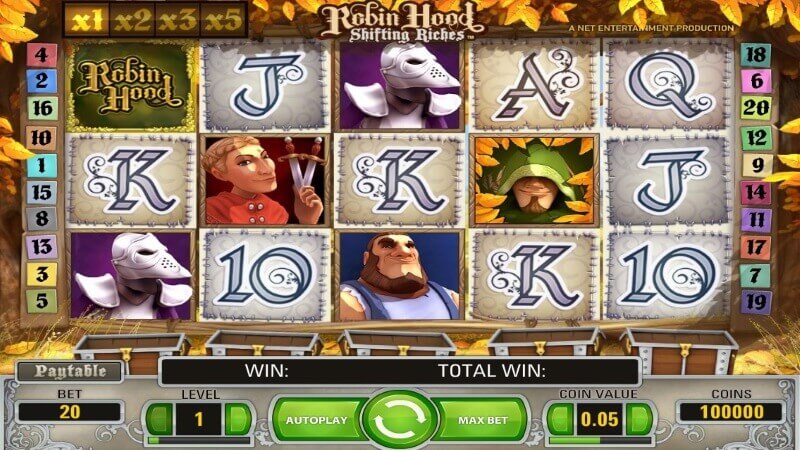This screenshot has height=450, width=800.
Task: Lower the coin value with left arrow
Action: (x=561, y=419)
